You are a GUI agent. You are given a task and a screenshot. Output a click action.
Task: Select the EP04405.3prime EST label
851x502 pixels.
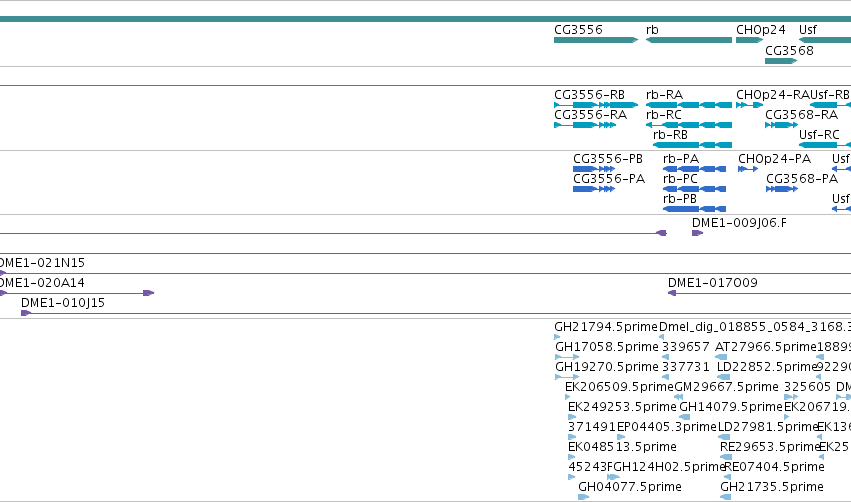667,427
